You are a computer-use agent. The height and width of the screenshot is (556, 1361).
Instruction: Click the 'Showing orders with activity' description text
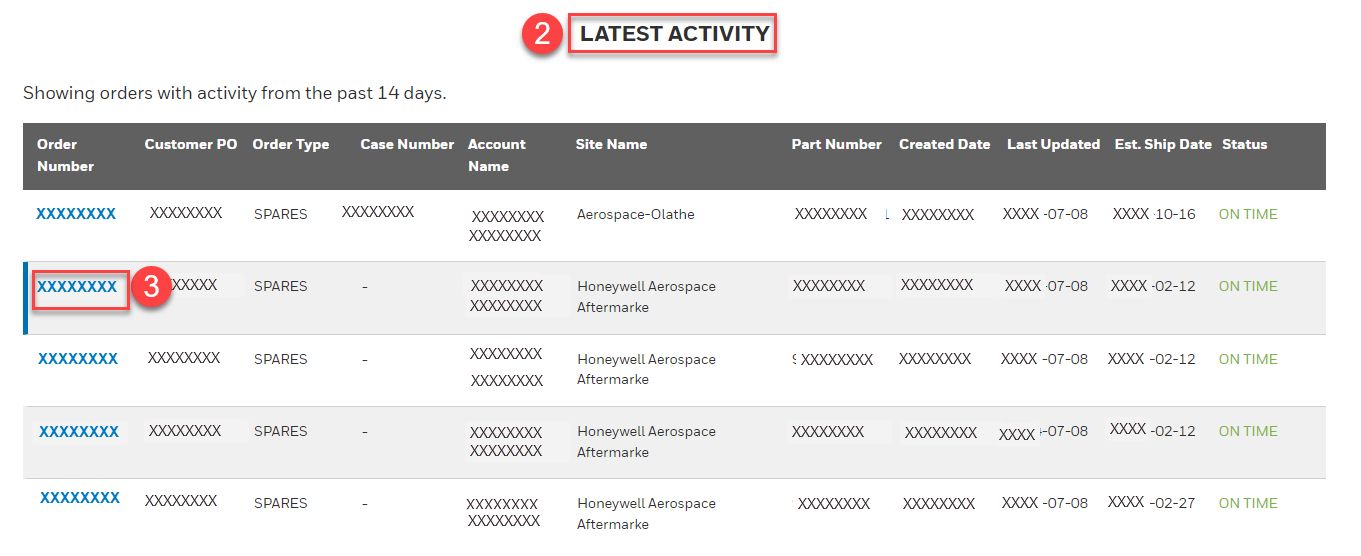pyautogui.click(x=234, y=94)
